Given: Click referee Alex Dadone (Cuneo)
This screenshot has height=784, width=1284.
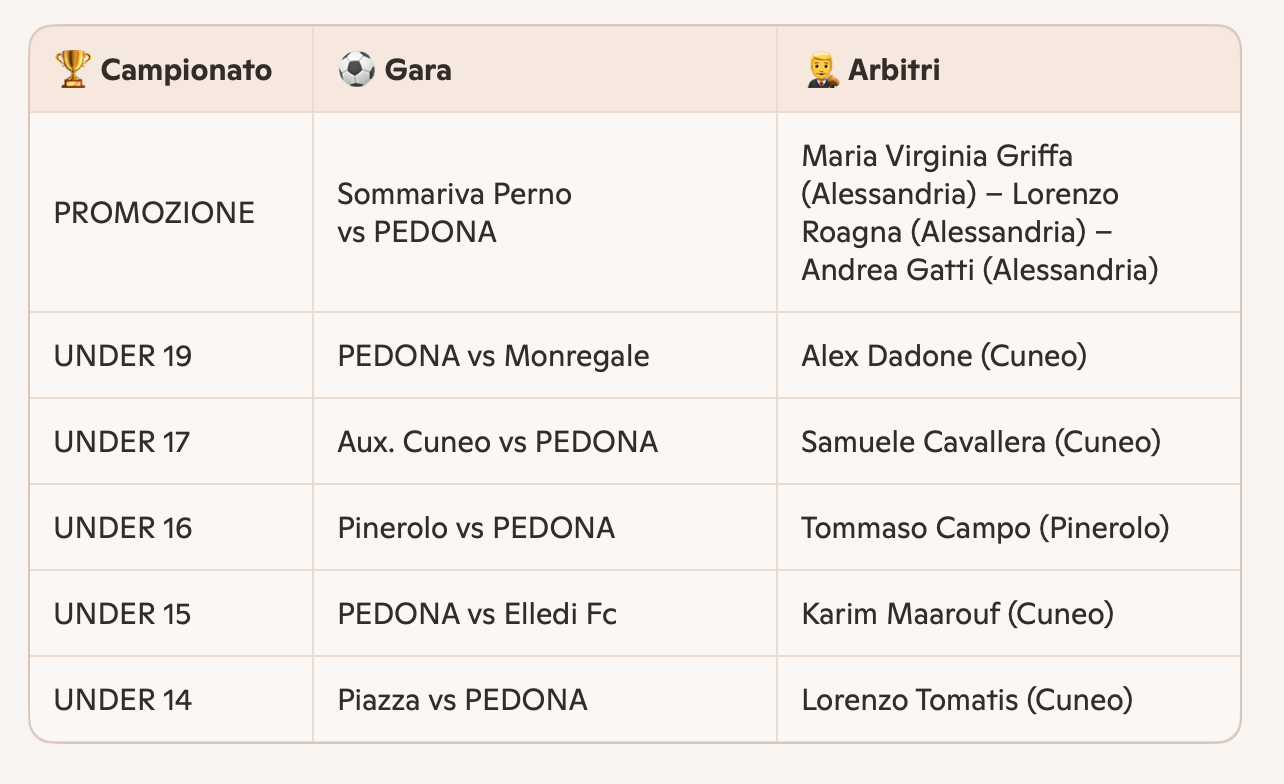Looking at the screenshot, I should coord(943,356).
